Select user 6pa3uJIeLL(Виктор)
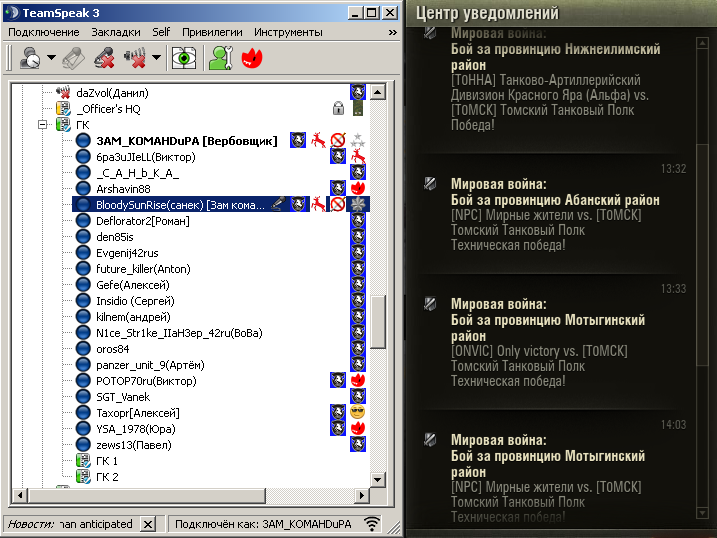 click(x=146, y=157)
